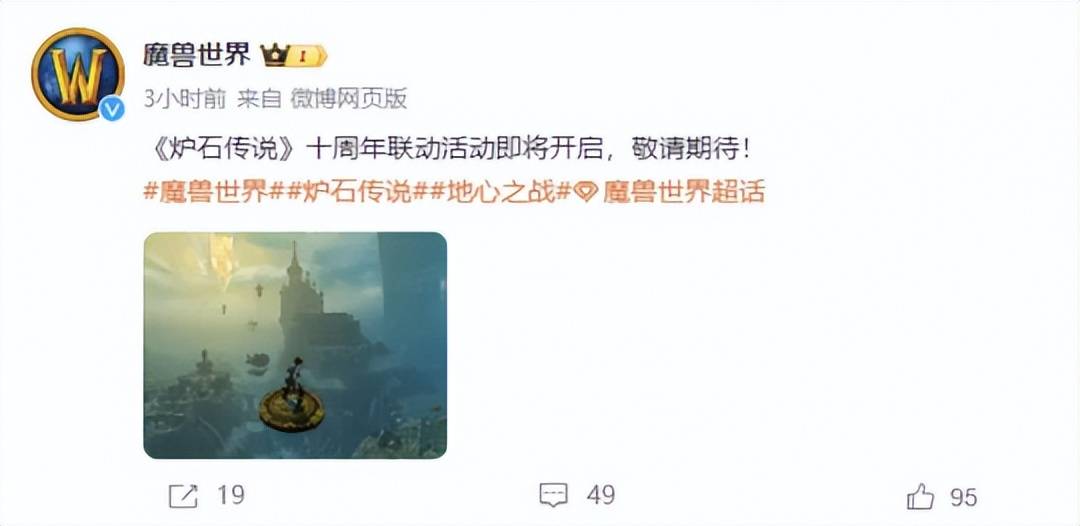Click the blue verified badge on avatar
The image size is (1080, 526).
(x=112, y=109)
